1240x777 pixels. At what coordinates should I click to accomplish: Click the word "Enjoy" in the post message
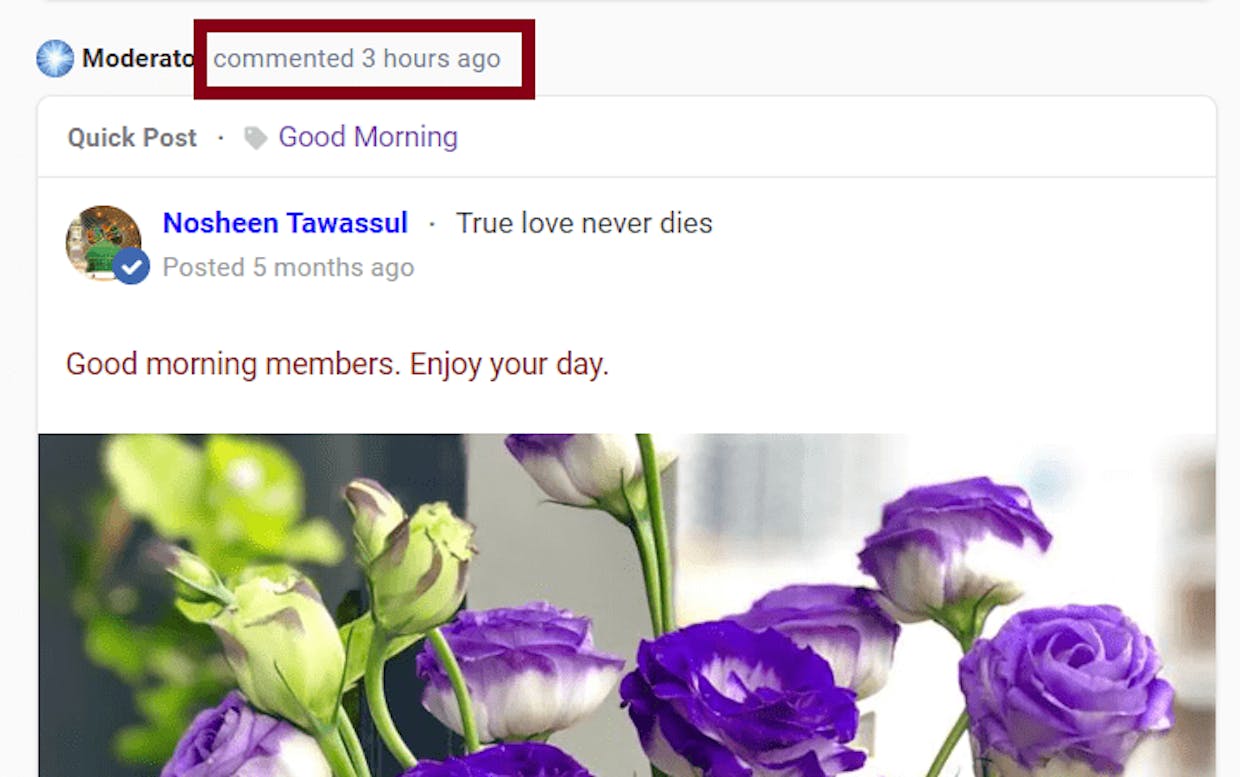(x=447, y=364)
